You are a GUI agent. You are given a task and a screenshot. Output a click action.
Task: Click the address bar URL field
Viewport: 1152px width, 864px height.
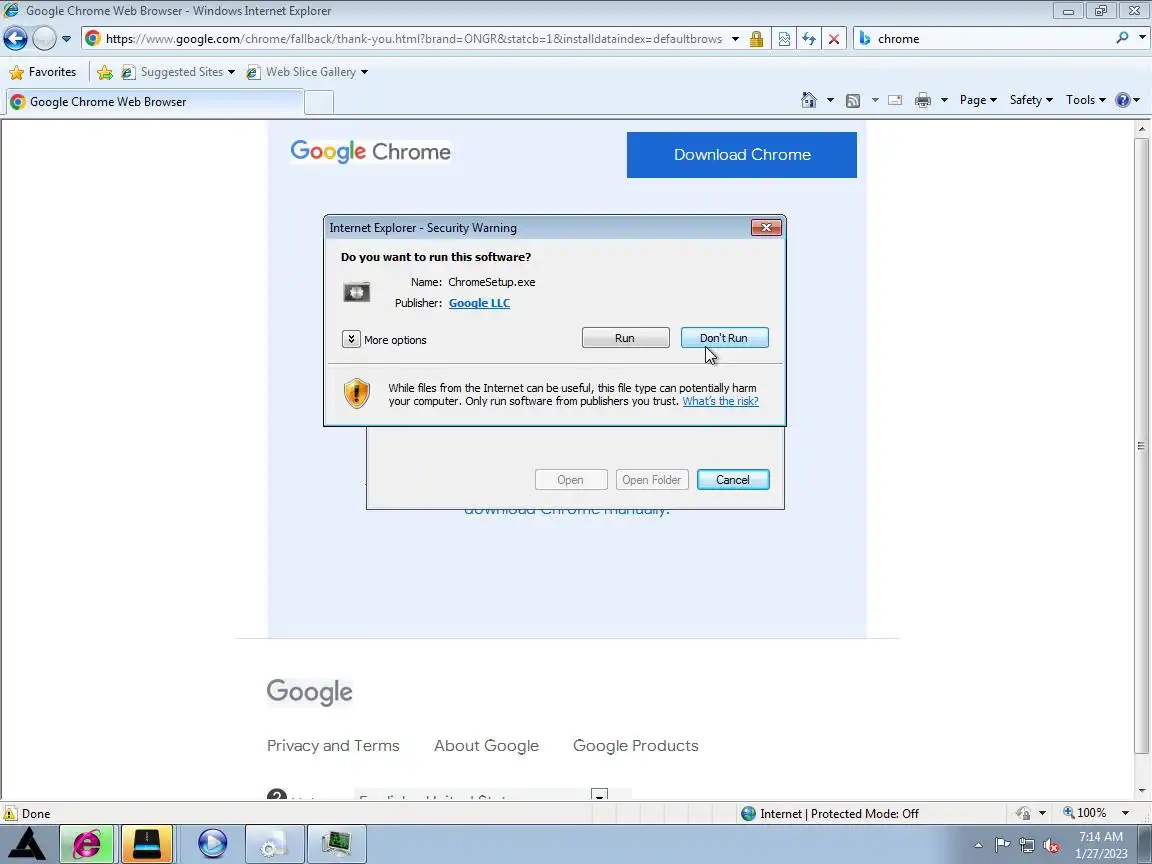pos(414,38)
